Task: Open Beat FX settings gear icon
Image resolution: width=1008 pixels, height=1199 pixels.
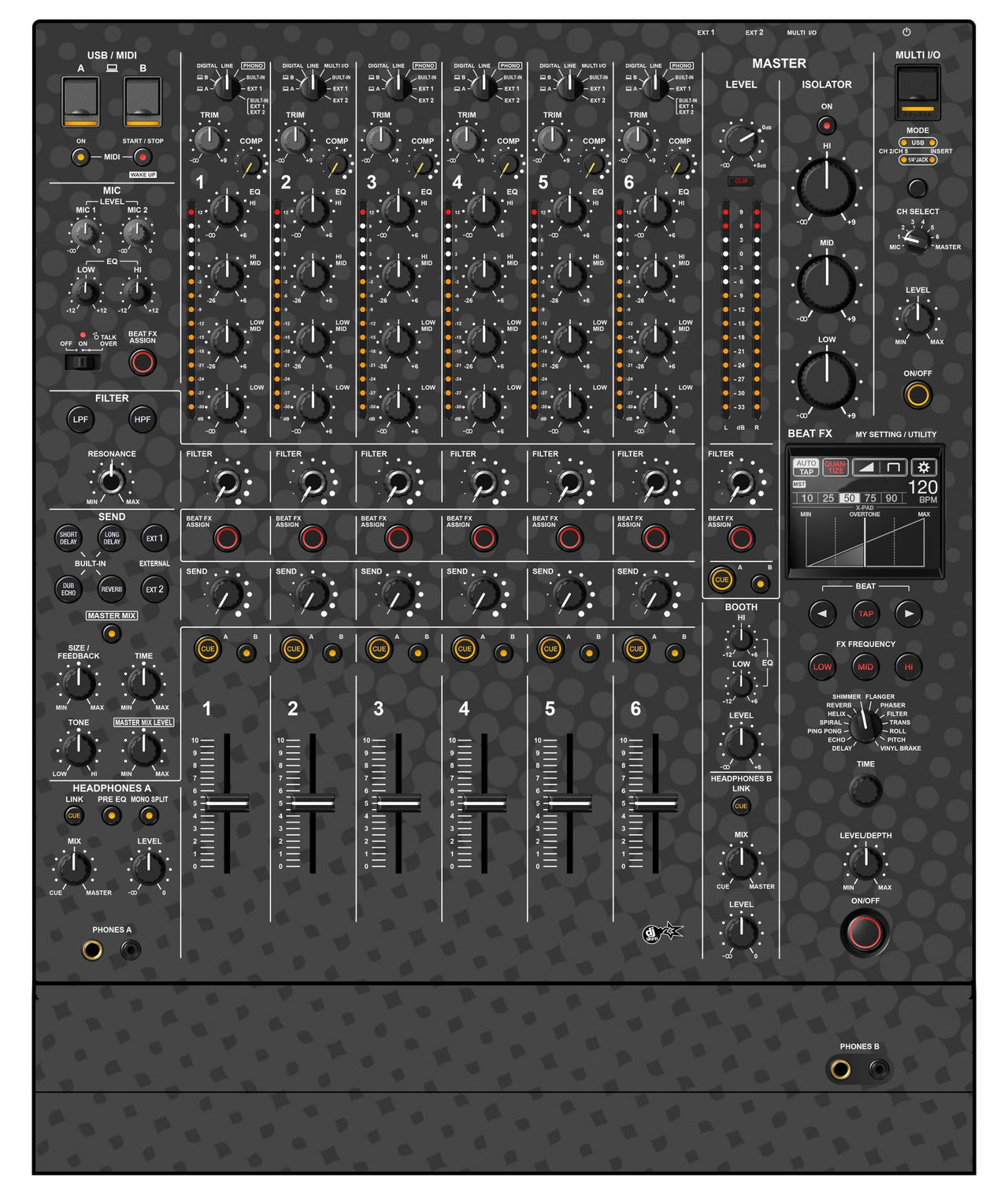Action: point(924,467)
